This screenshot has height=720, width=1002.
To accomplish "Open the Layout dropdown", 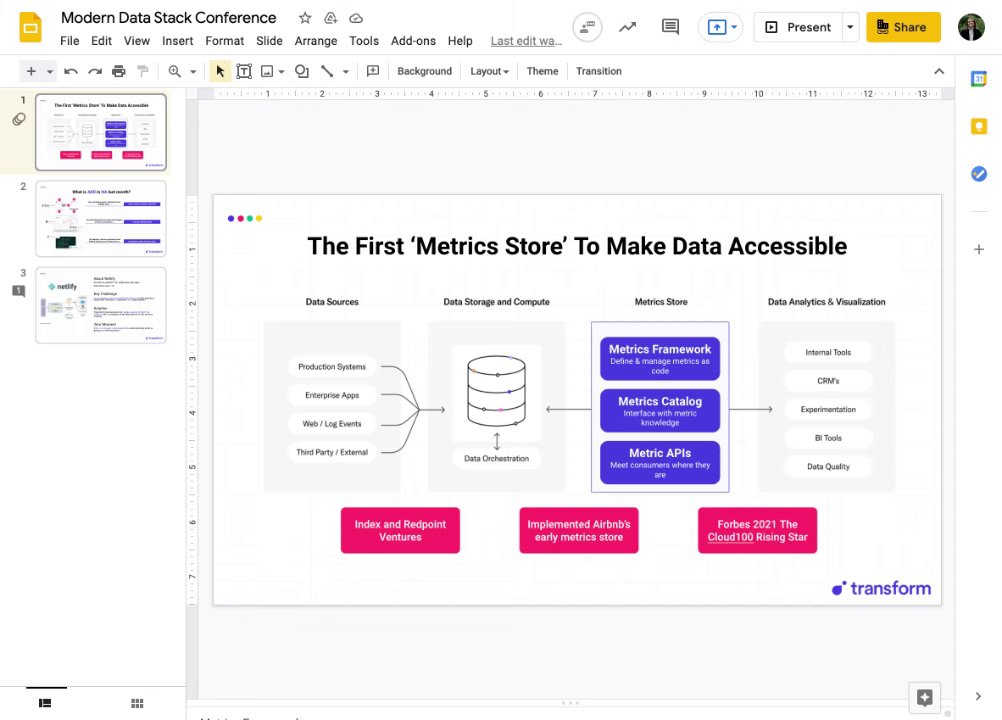I will pyautogui.click(x=489, y=71).
